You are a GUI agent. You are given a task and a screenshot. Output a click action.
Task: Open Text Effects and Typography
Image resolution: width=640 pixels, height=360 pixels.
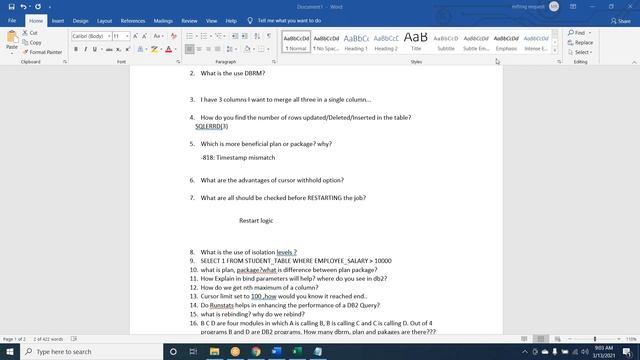(x=140, y=49)
